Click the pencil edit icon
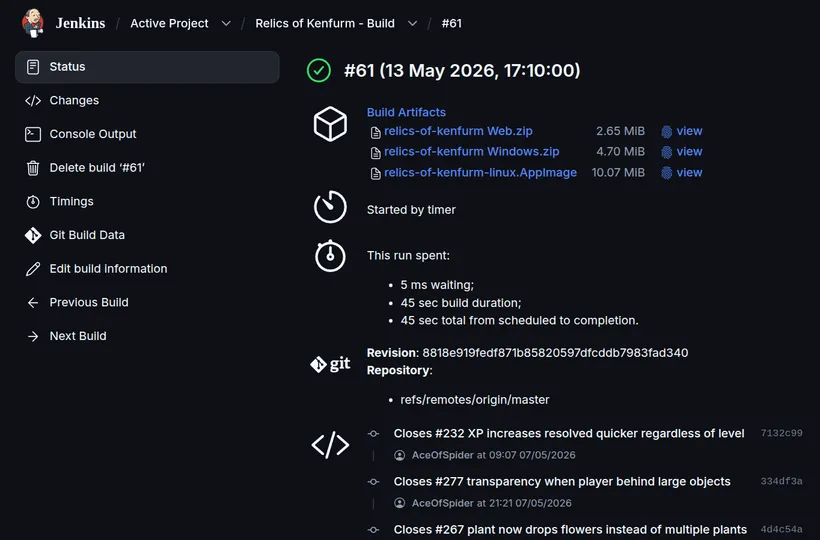Viewport: 820px width, 540px height. click(x=33, y=269)
